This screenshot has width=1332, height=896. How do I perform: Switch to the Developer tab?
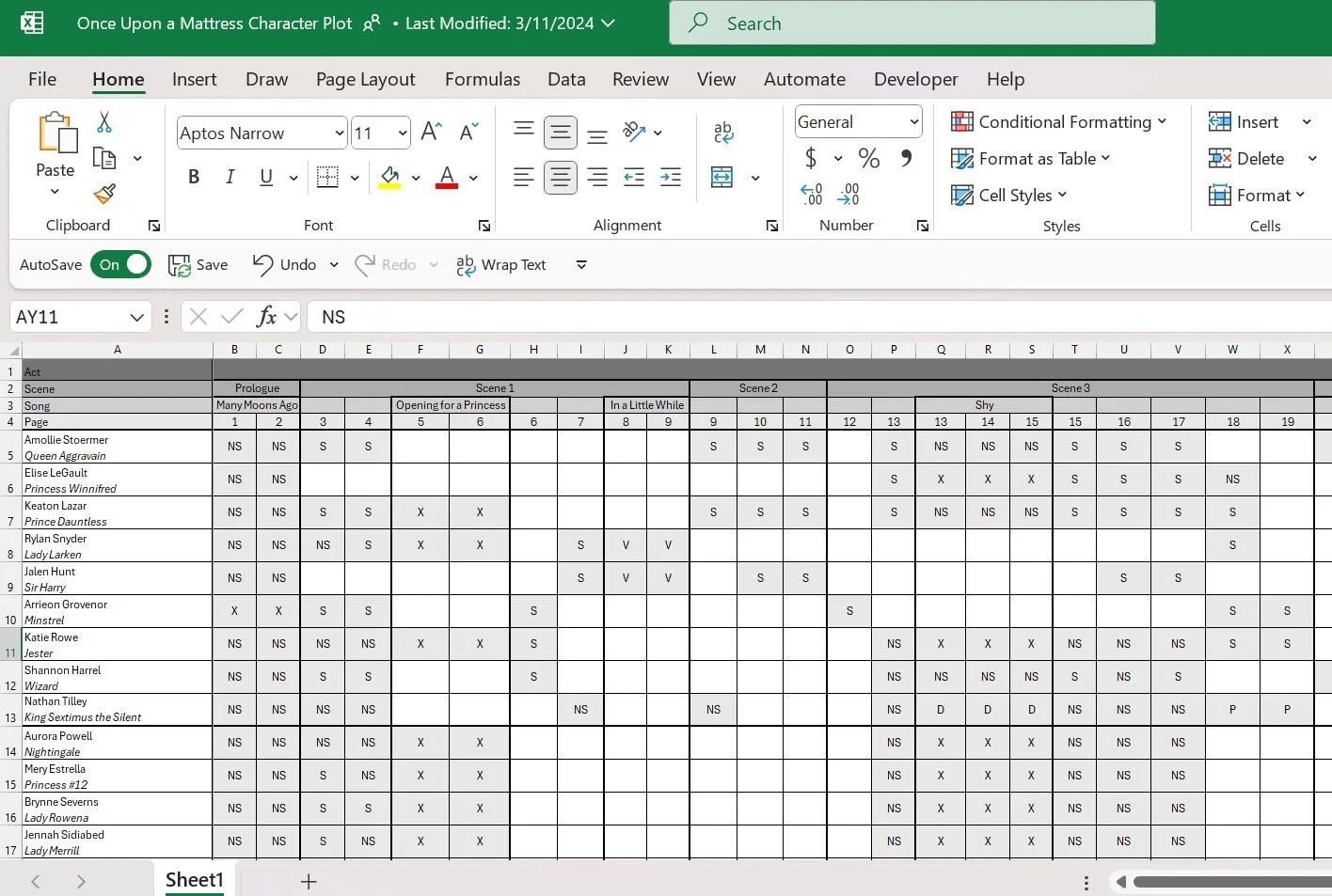[x=916, y=80]
